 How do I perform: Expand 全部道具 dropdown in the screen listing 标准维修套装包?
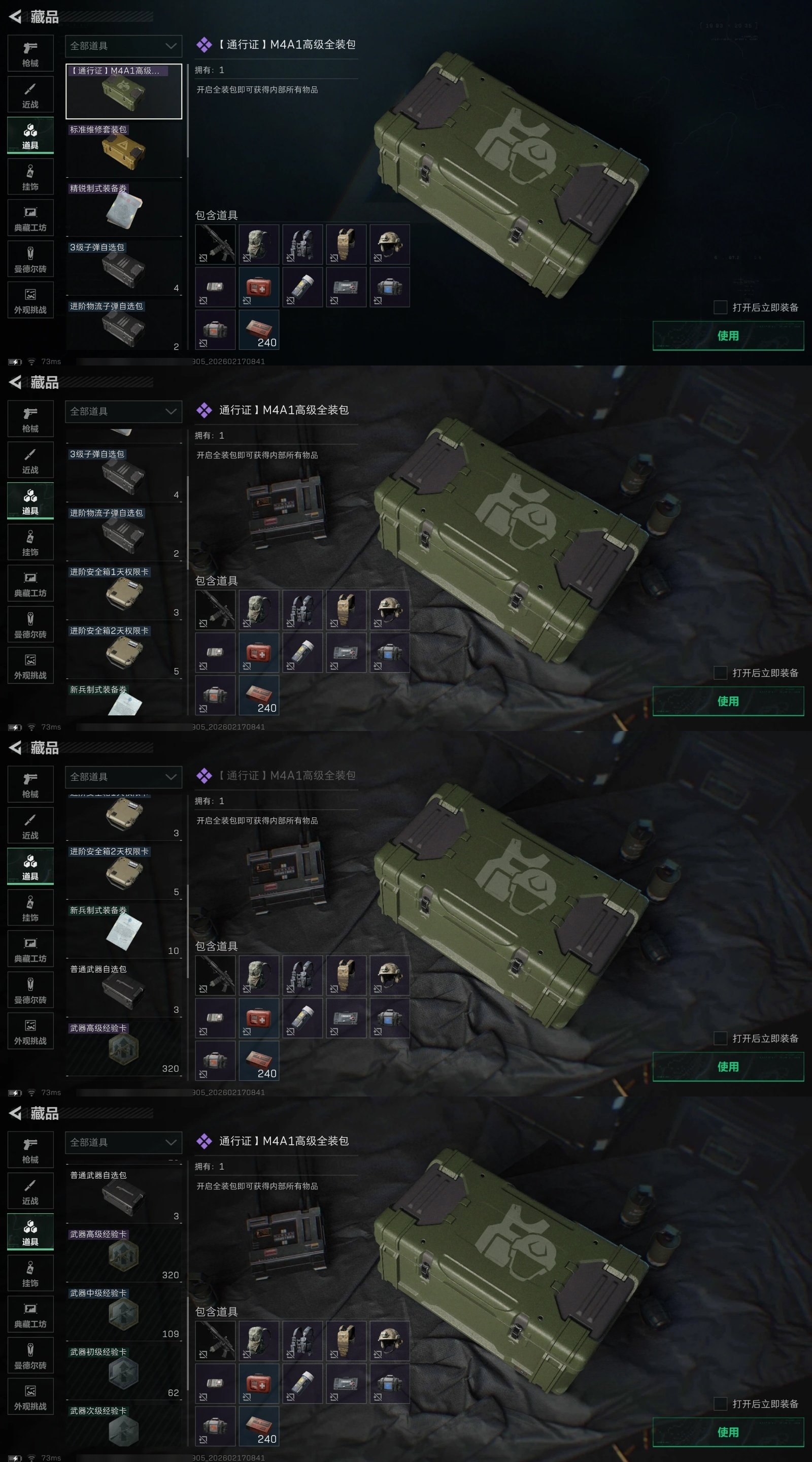click(x=124, y=46)
